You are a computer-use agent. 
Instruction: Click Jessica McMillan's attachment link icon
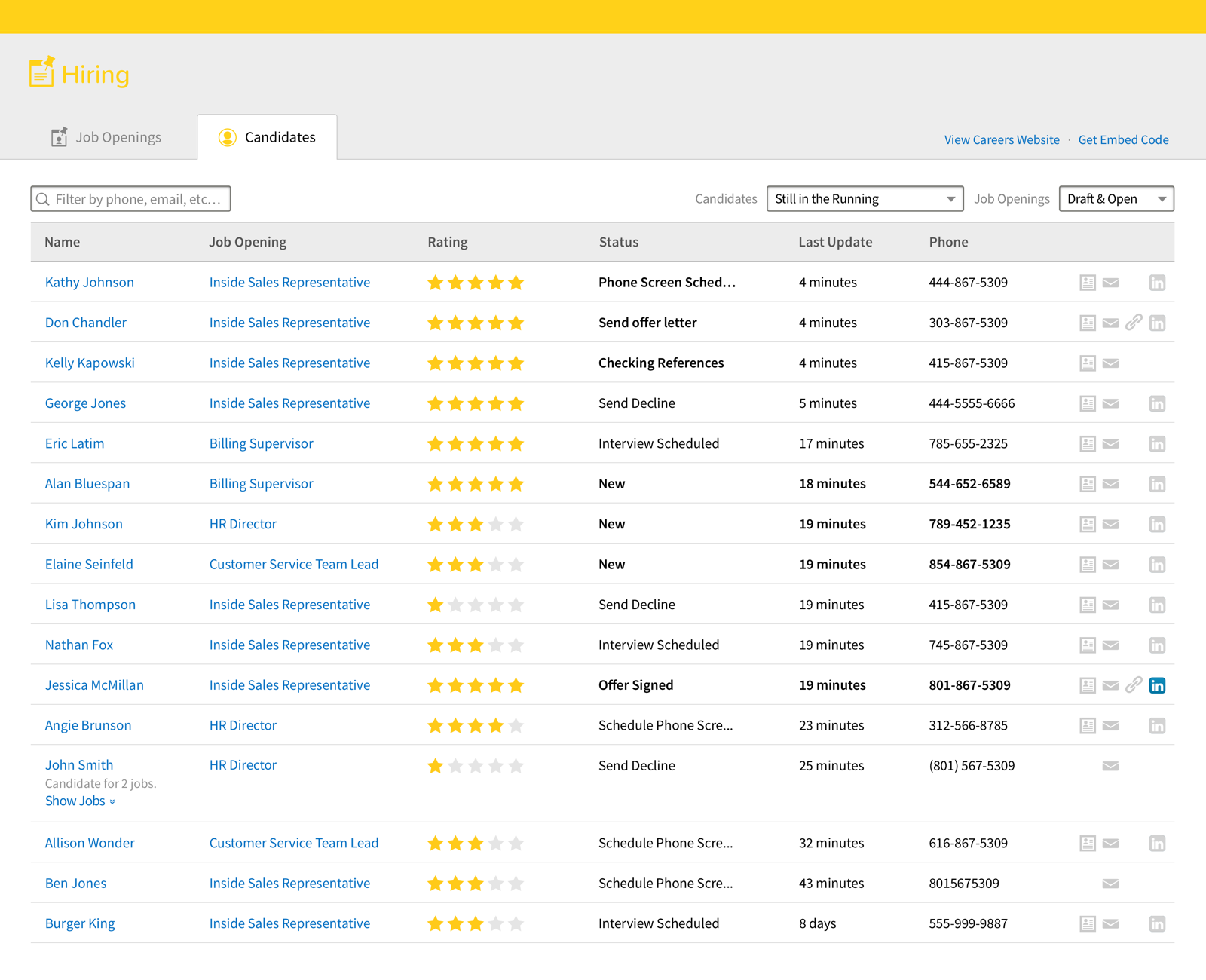1134,685
